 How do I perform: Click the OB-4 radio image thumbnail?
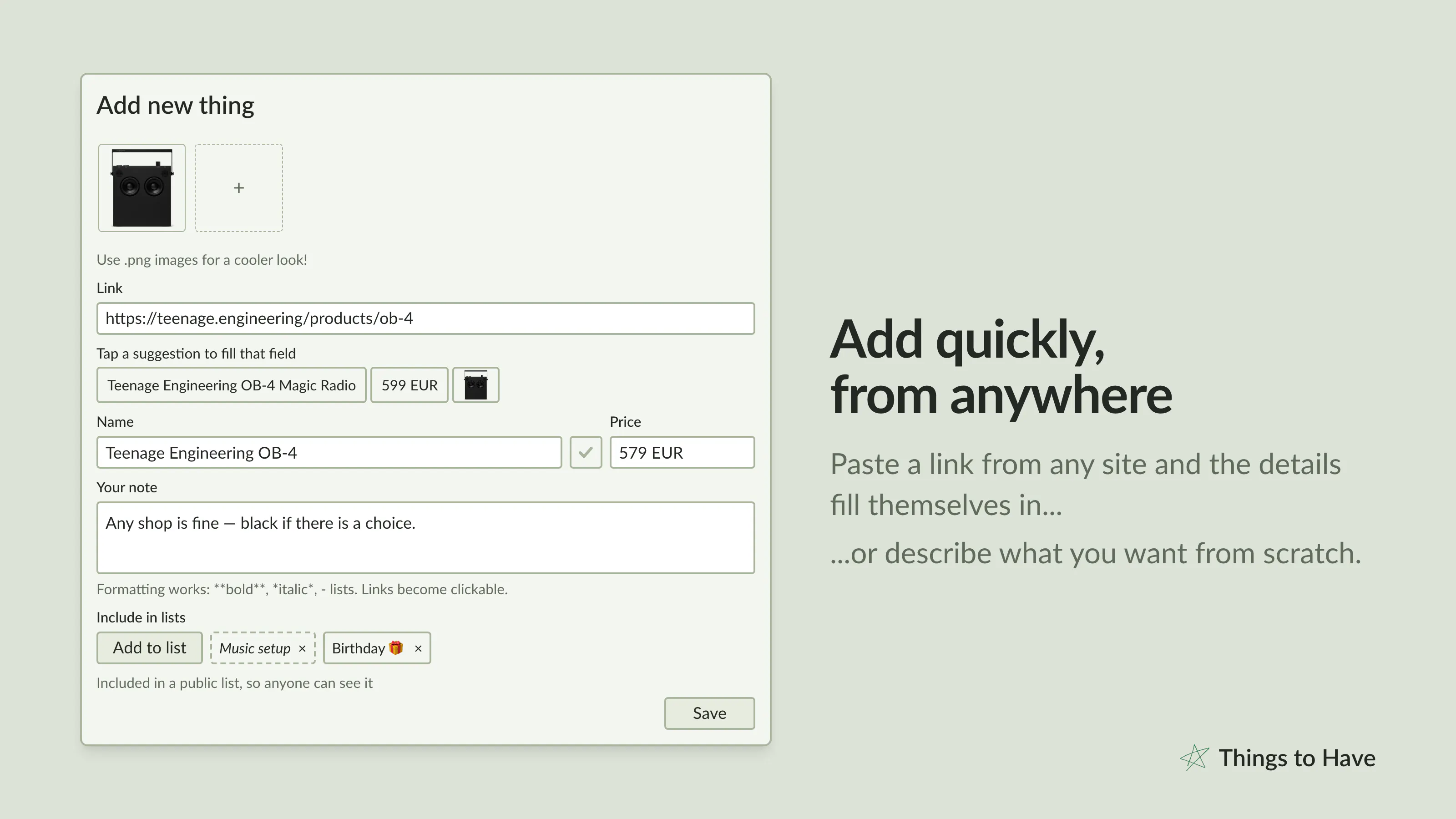click(142, 187)
